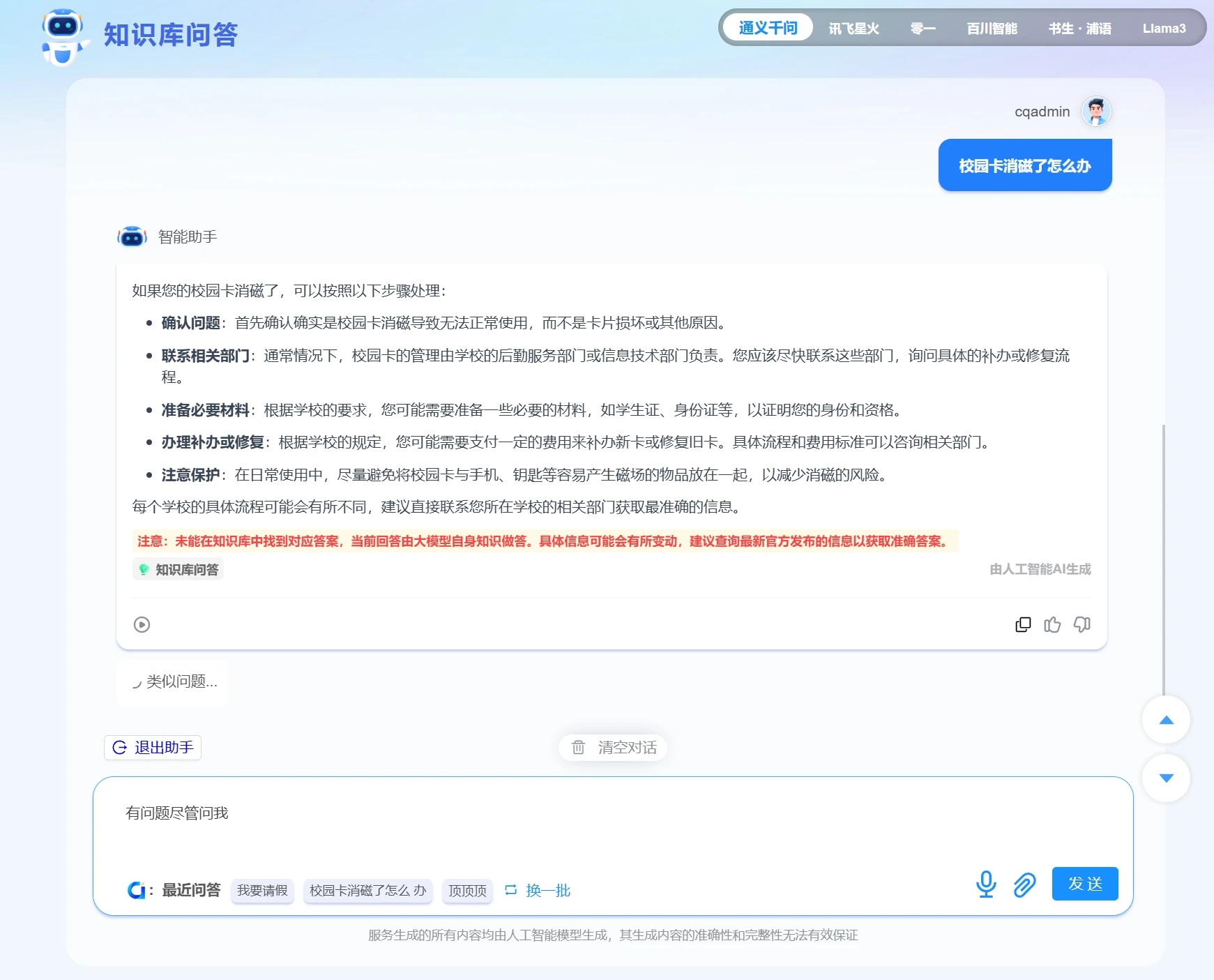This screenshot has height=980, width=1214.
Task: Click the thumbs-up icon on the answer
Action: point(1052,624)
